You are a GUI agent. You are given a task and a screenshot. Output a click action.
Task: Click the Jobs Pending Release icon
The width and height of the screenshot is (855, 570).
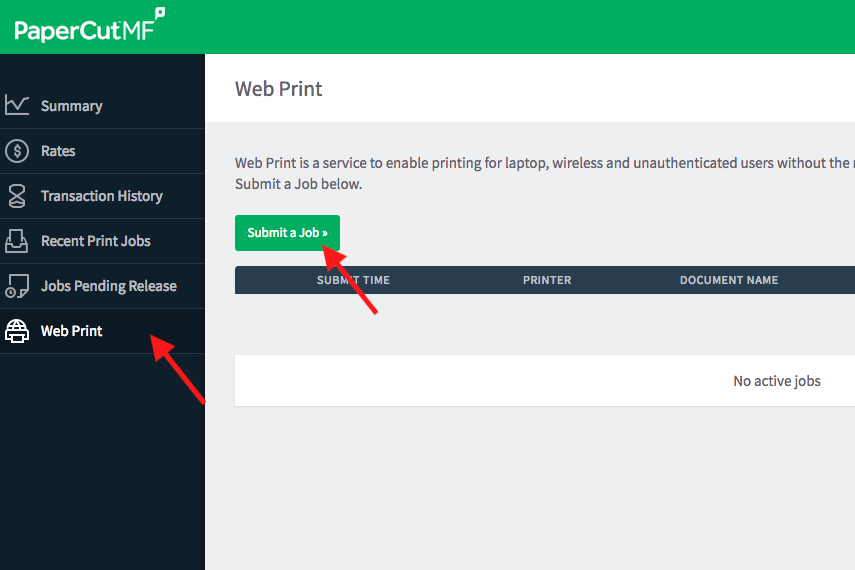tap(17, 286)
